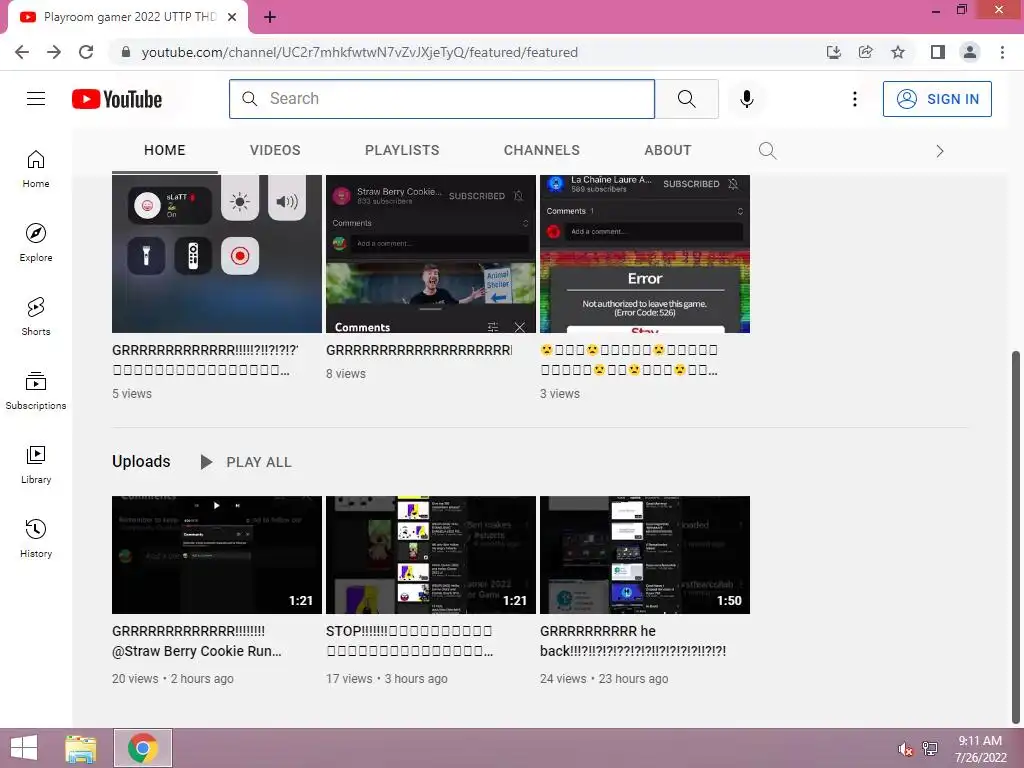Click the page vertical scrollbar

(x=1016, y=536)
